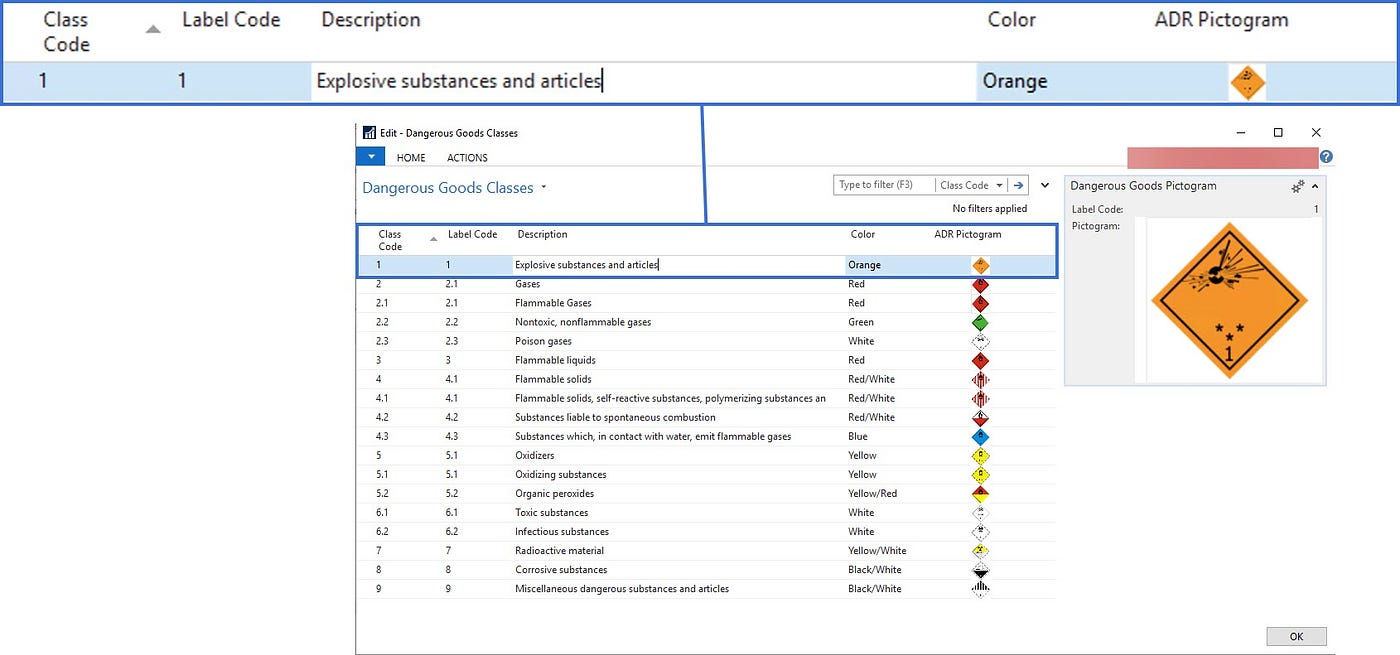Maximize the Edit - Dangerous Goods Classes window

pos(1278,132)
